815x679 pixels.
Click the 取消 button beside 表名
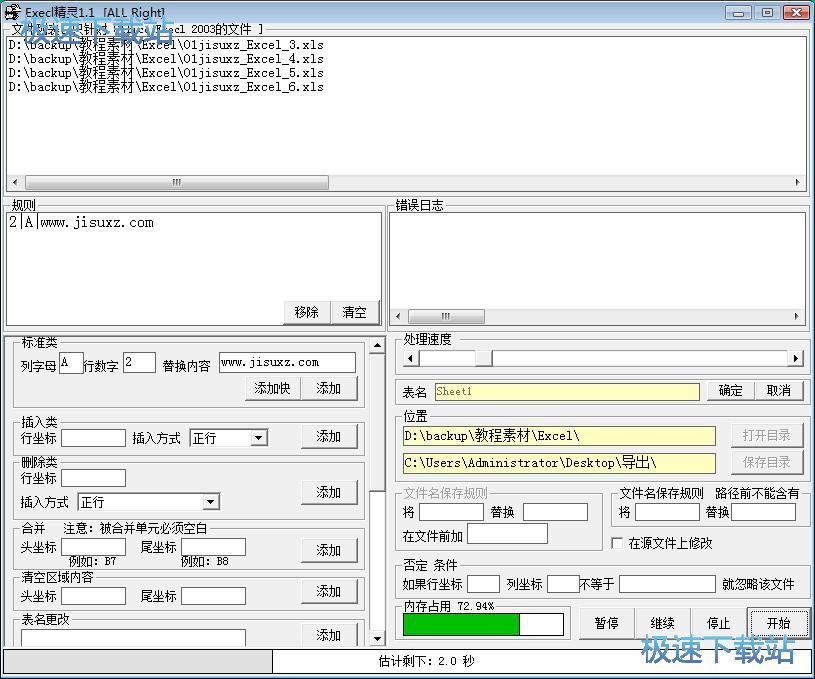pos(779,390)
